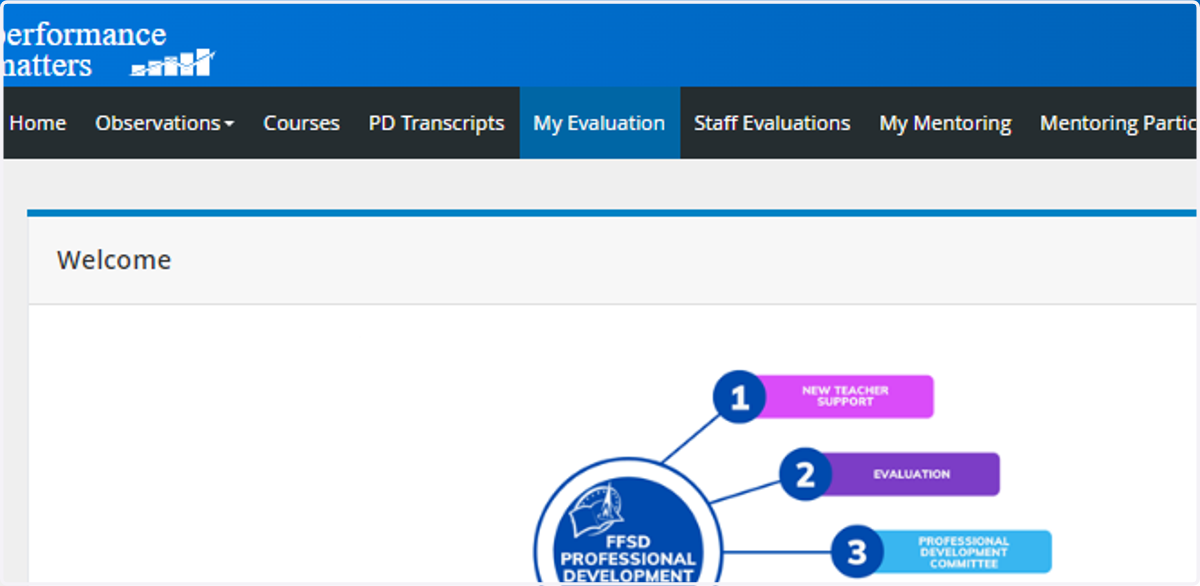The height and width of the screenshot is (586, 1200).
Task: Click the number 1 circle
Action: [x=739, y=399]
